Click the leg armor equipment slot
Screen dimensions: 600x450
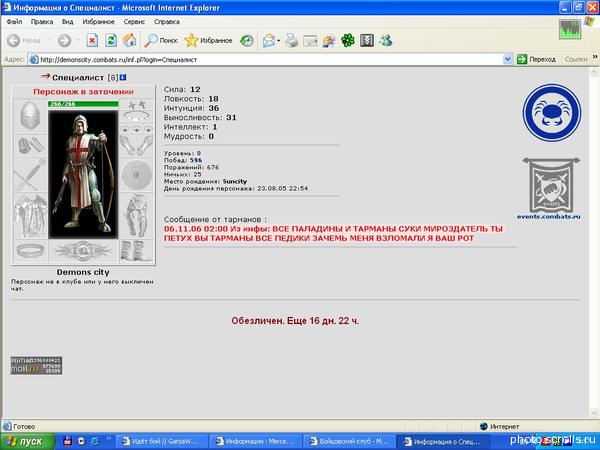click(x=137, y=215)
